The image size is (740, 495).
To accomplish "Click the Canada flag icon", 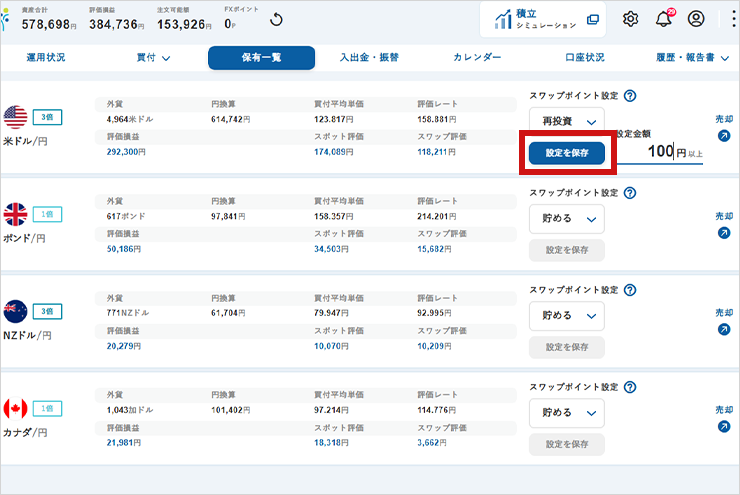I will 16,409.
